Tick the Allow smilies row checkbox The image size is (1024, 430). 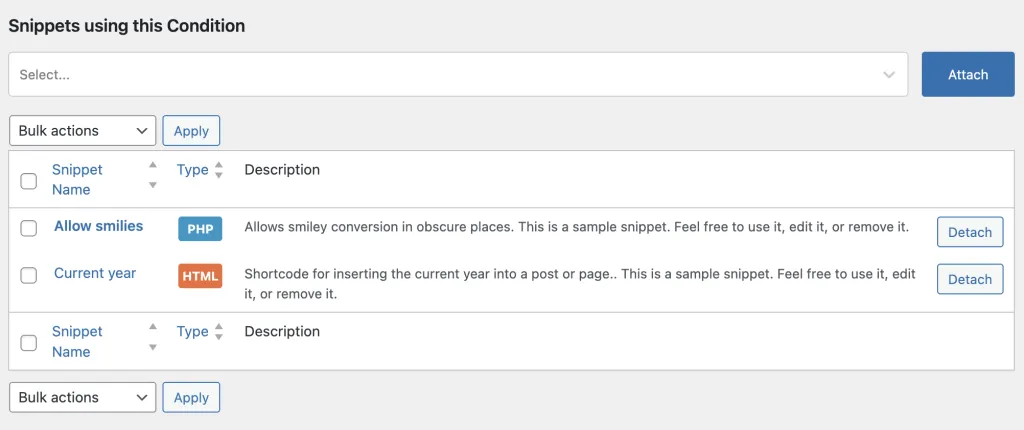pos(29,229)
